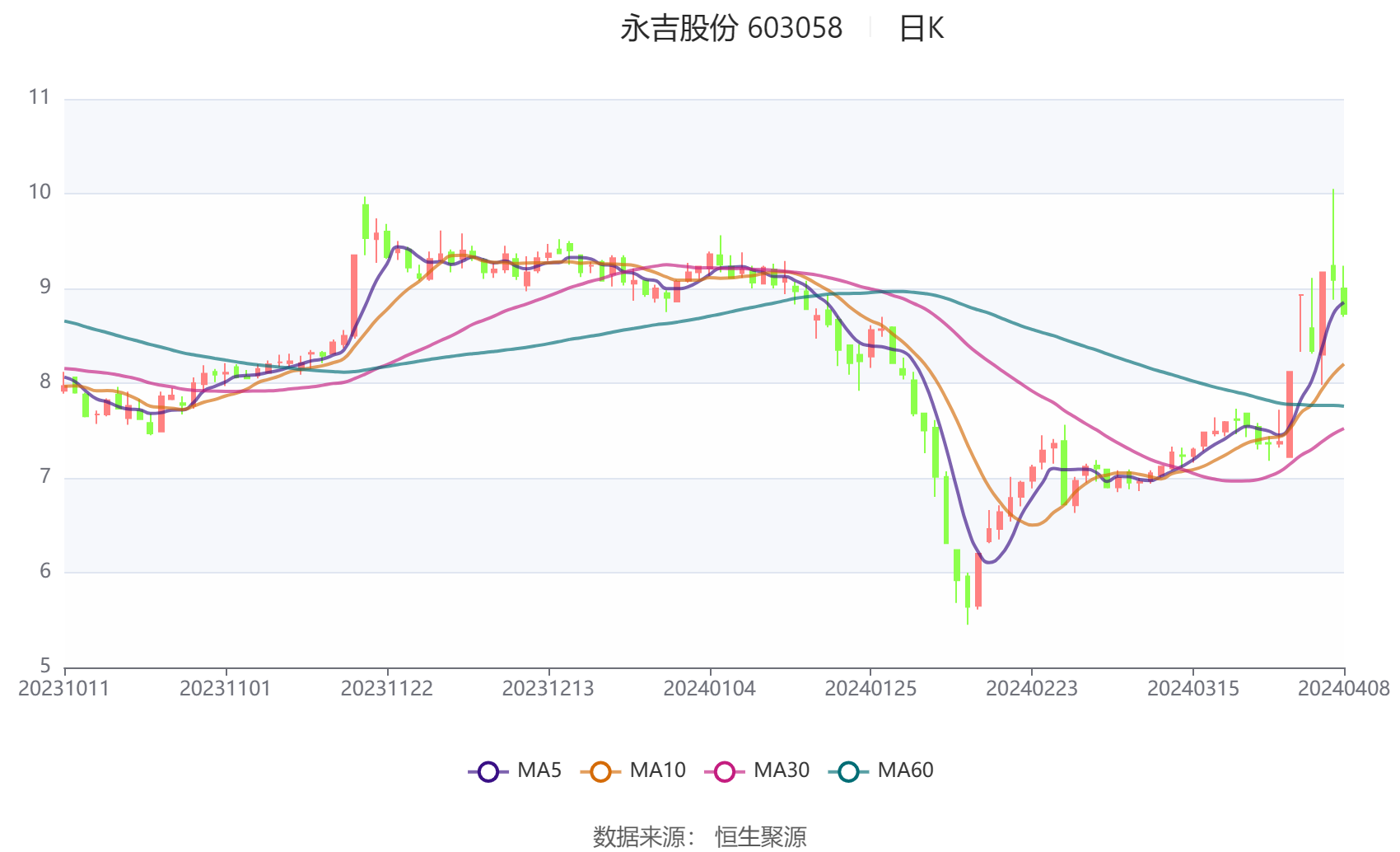Click the 20231213 date axis label
Viewport: 1400px width, 852px height.
click(548, 689)
